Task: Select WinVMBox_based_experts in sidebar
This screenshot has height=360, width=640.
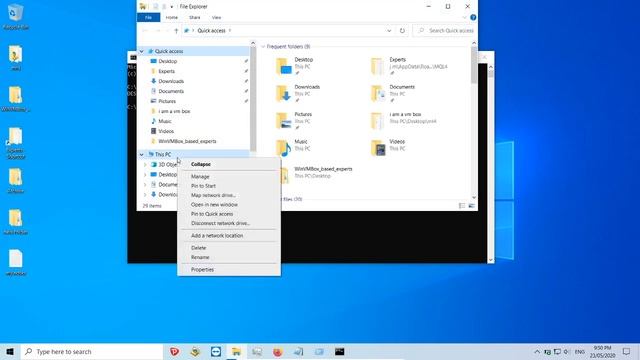Action: coord(187,141)
